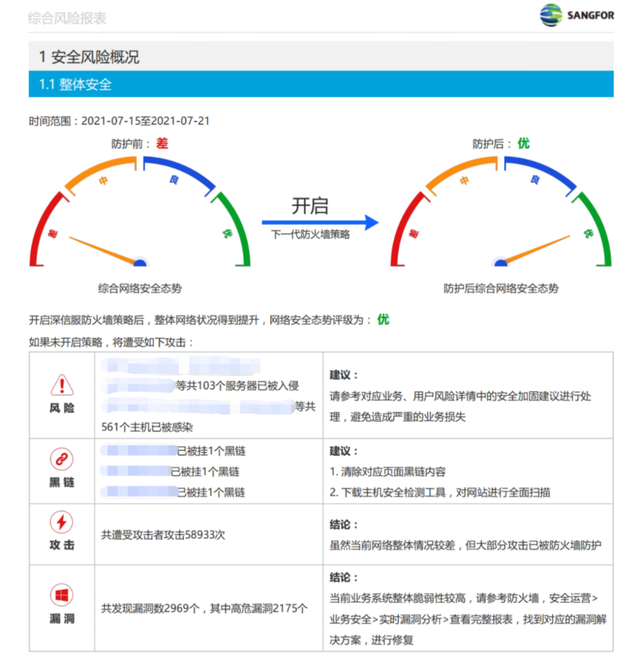Click the left gauge blue 良 arc
The width and height of the screenshot is (640, 659).
pos(179,174)
